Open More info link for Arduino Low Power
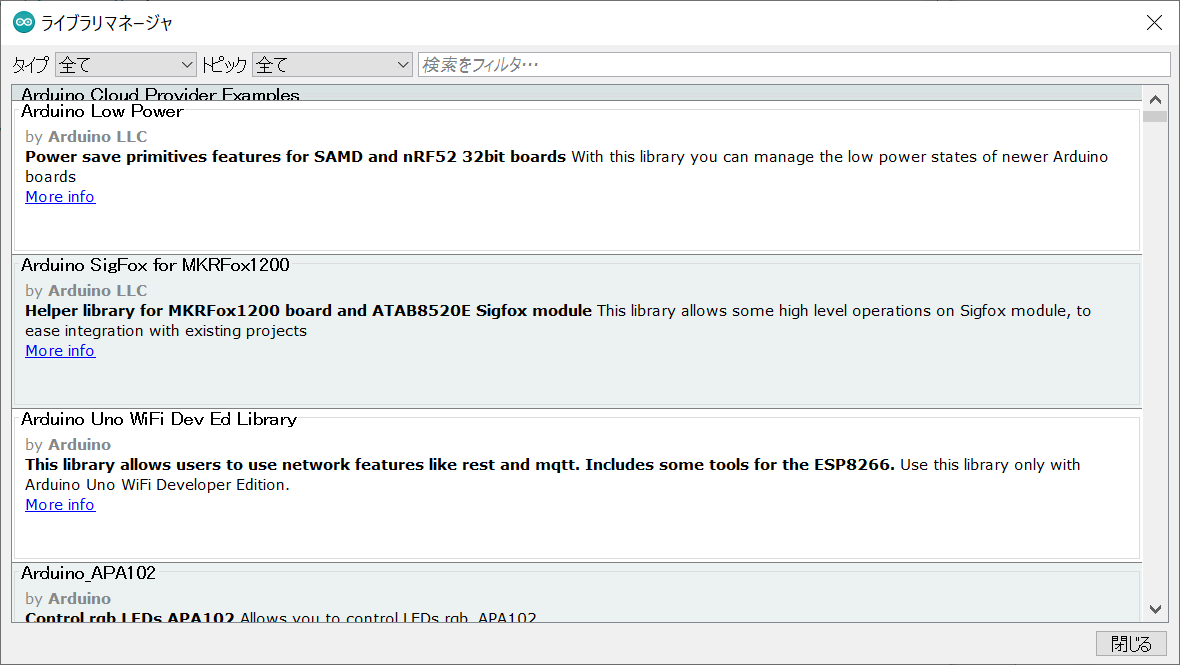1180x665 pixels. [60, 196]
